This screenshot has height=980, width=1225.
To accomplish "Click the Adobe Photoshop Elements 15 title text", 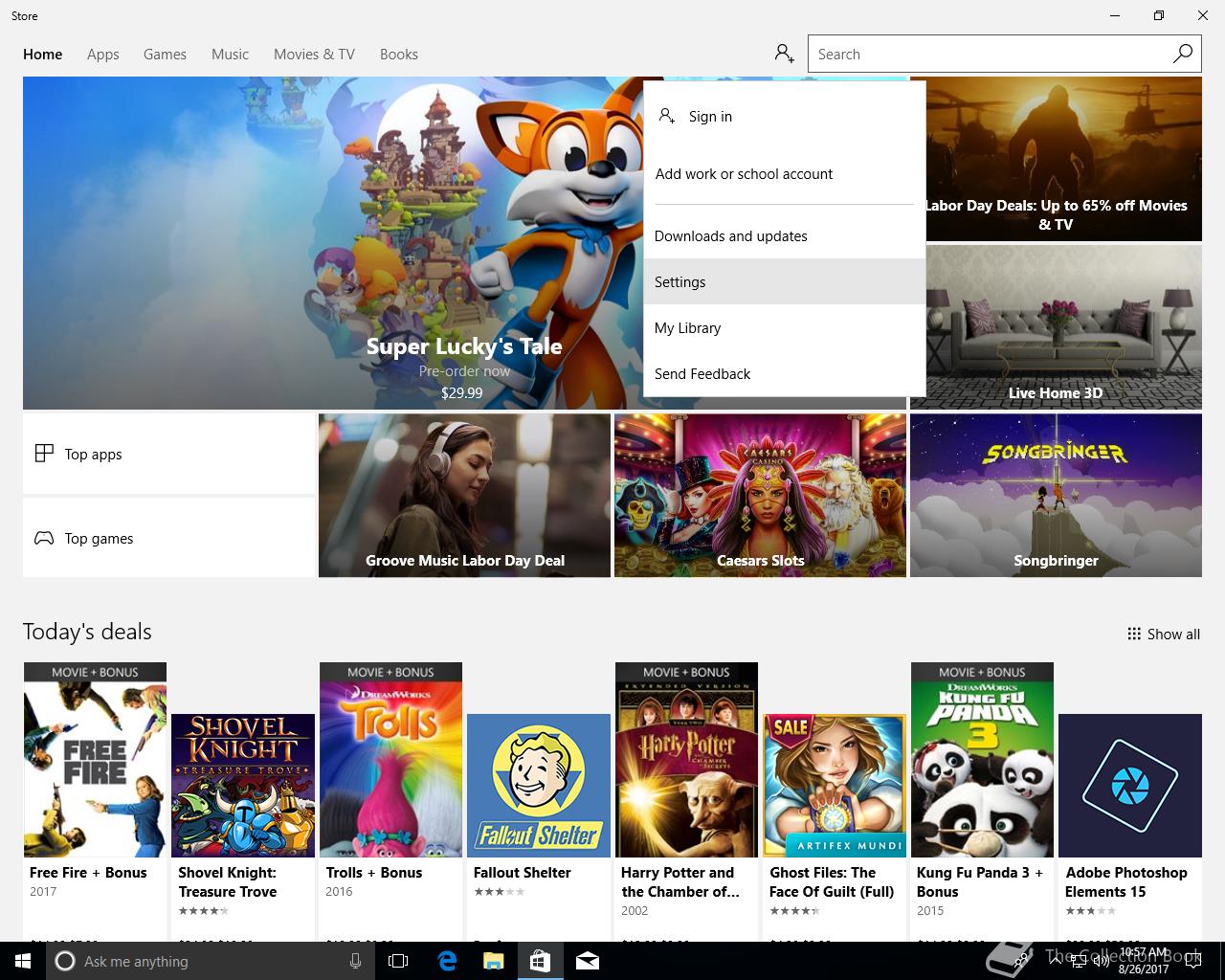I will tap(1125, 881).
